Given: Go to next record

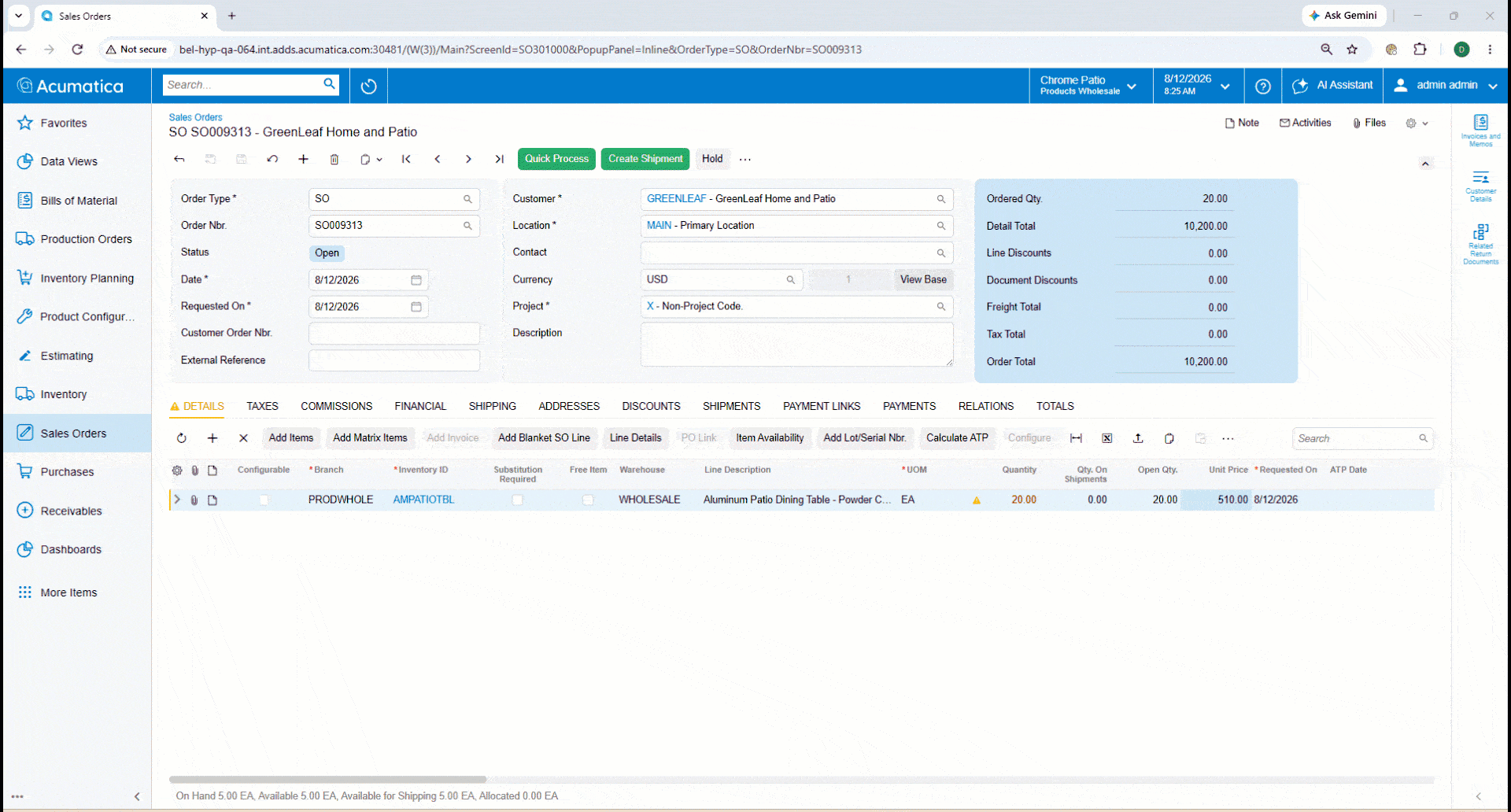Looking at the screenshot, I should pyautogui.click(x=468, y=159).
